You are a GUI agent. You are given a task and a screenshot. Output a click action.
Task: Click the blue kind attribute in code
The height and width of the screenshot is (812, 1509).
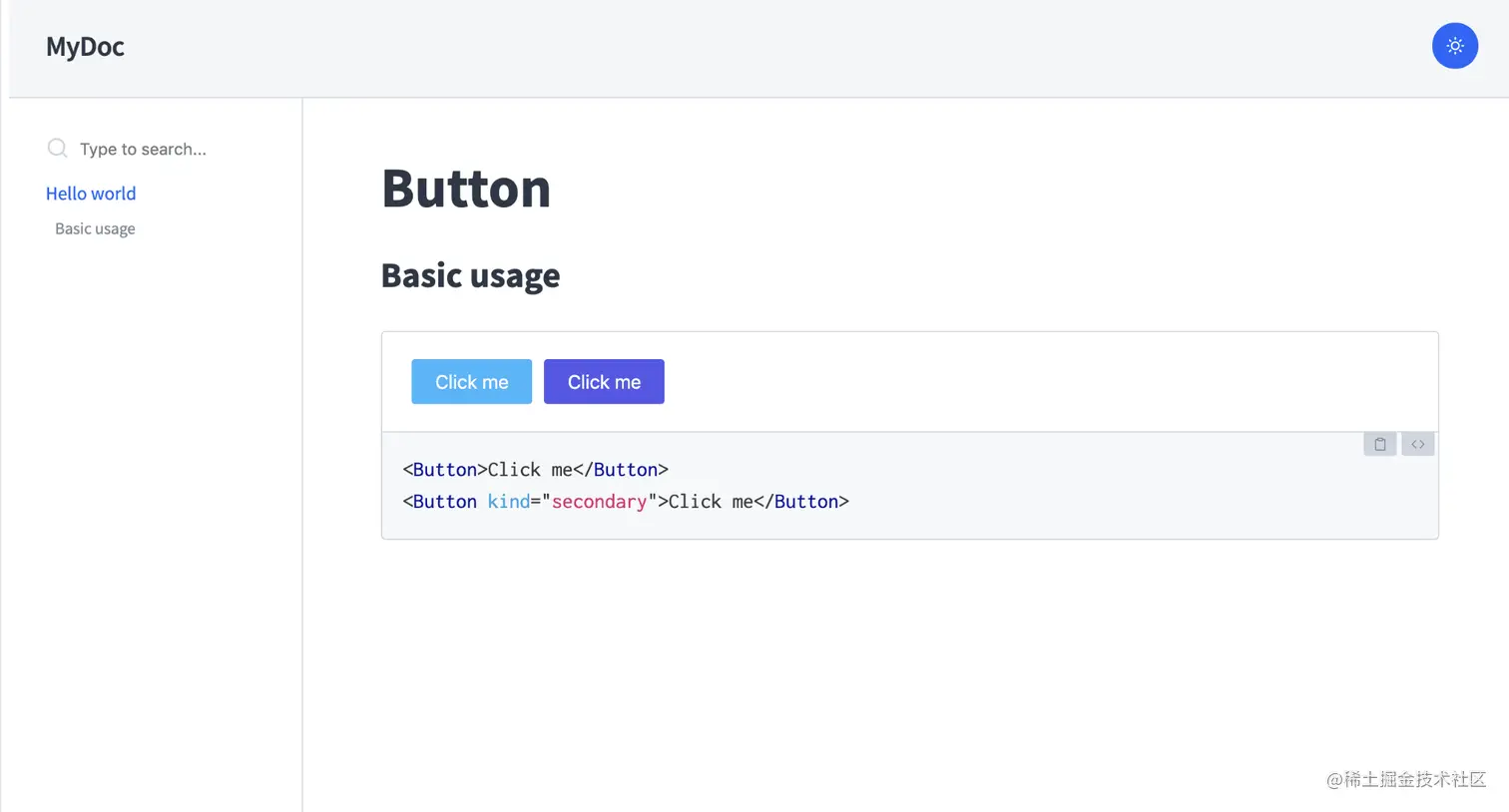tap(508, 502)
